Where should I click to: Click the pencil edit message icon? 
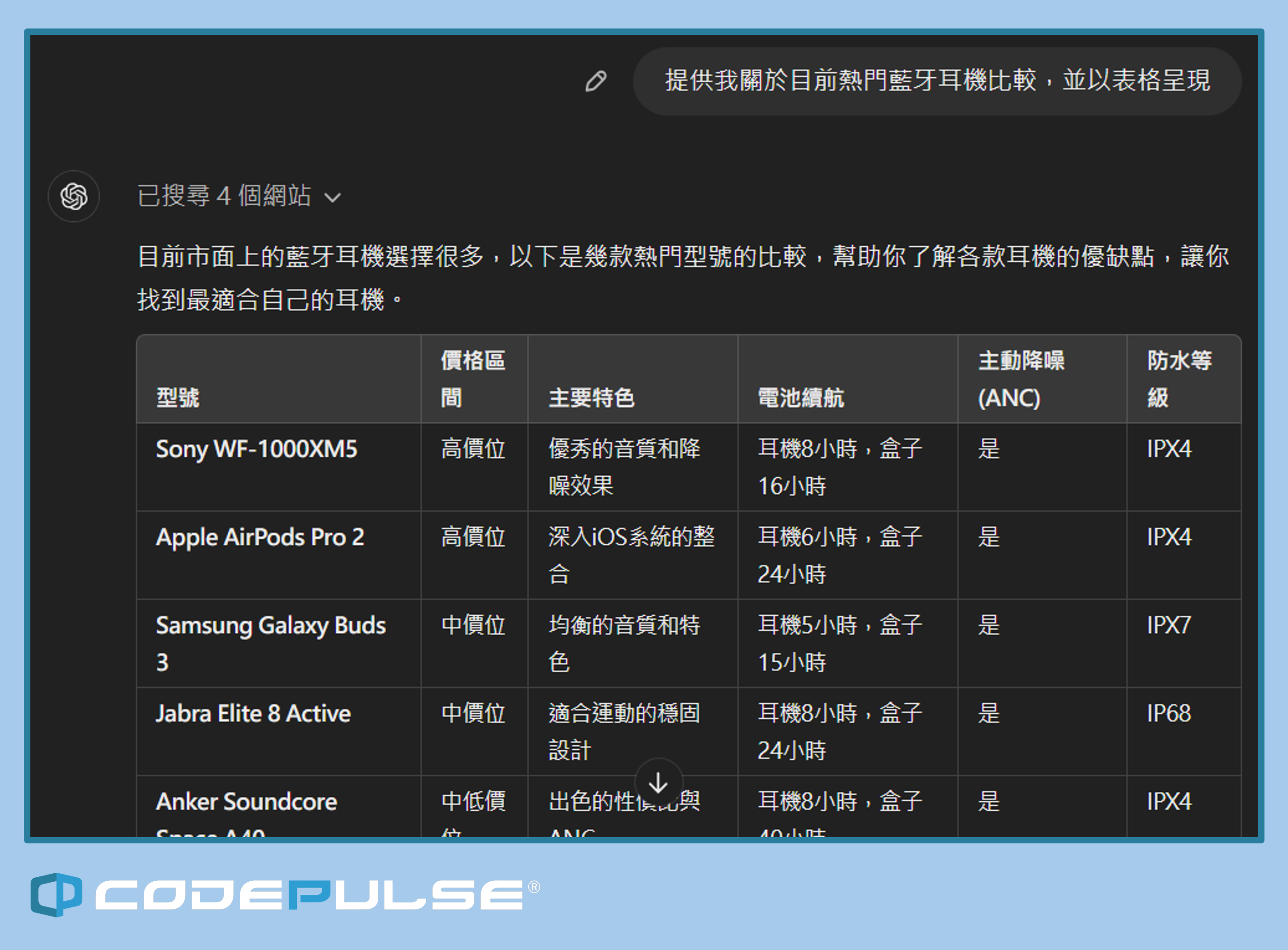click(x=596, y=81)
